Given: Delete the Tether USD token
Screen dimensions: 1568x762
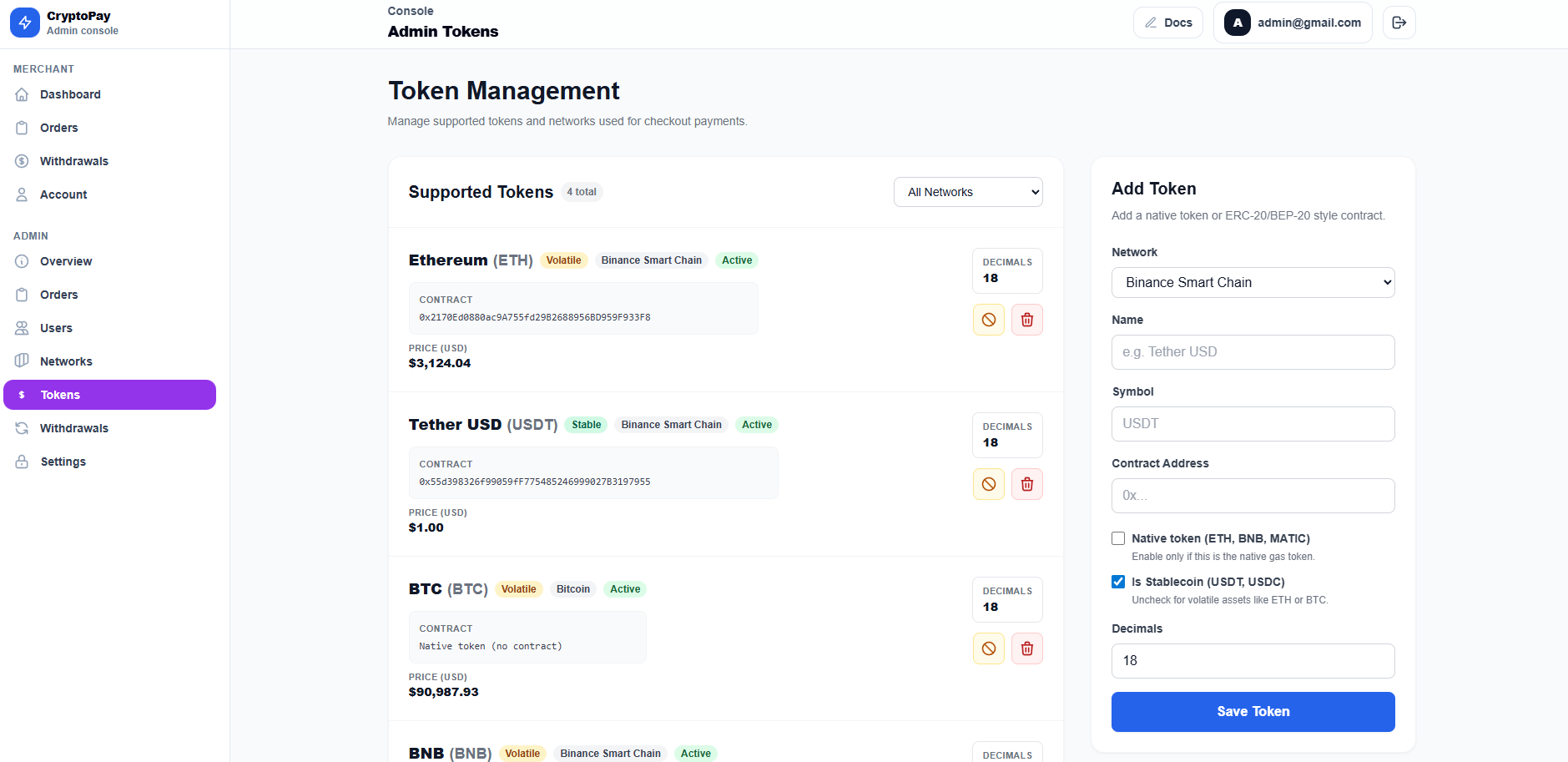Looking at the screenshot, I should pyautogui.click(x=1026, y=484).
